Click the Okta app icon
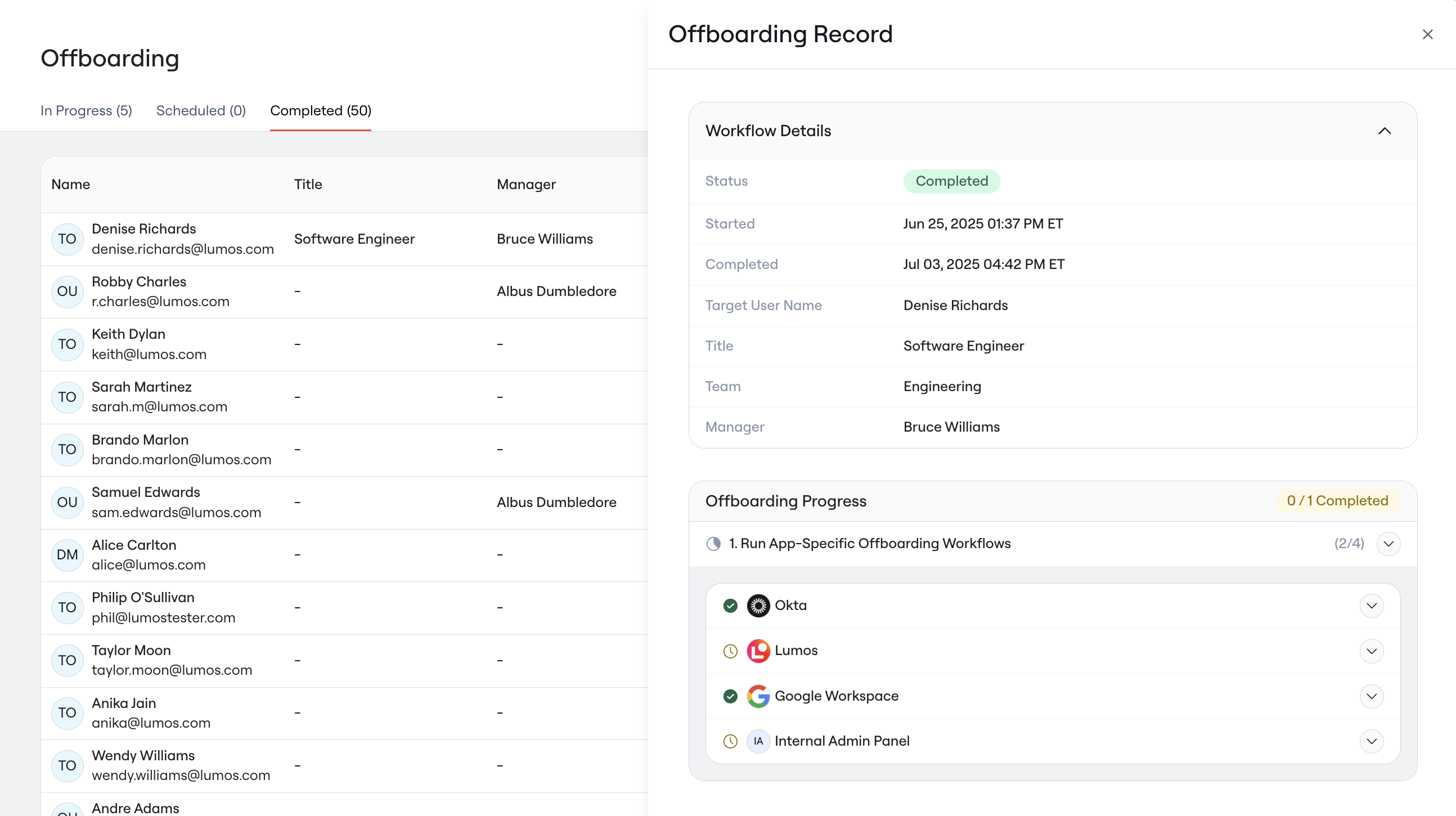The image size is (1456, 816). tap(758, 606)
